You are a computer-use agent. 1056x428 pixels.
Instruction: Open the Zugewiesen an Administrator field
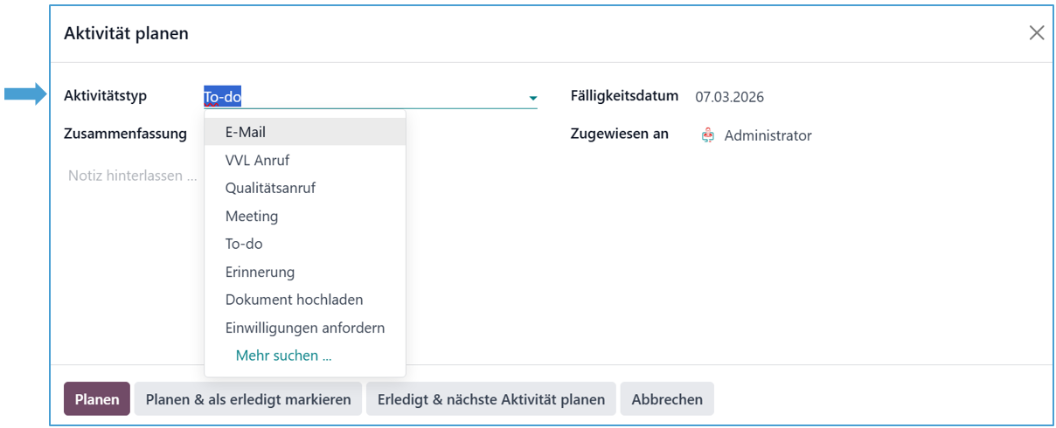pyautogui.click(x=768, y=135)
